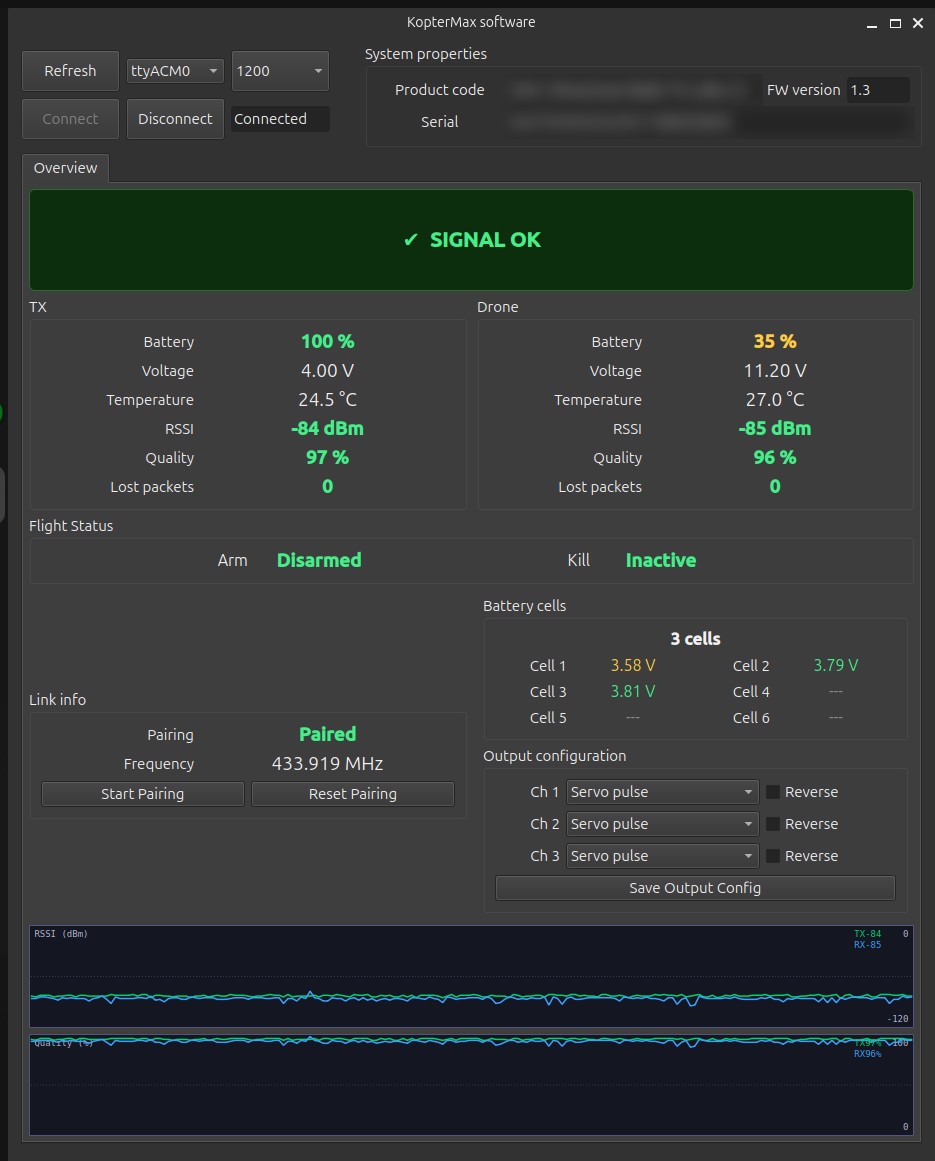Click the Drone battery value 35 %
The height and width of the screenshot is (1161, 935).
775,341
